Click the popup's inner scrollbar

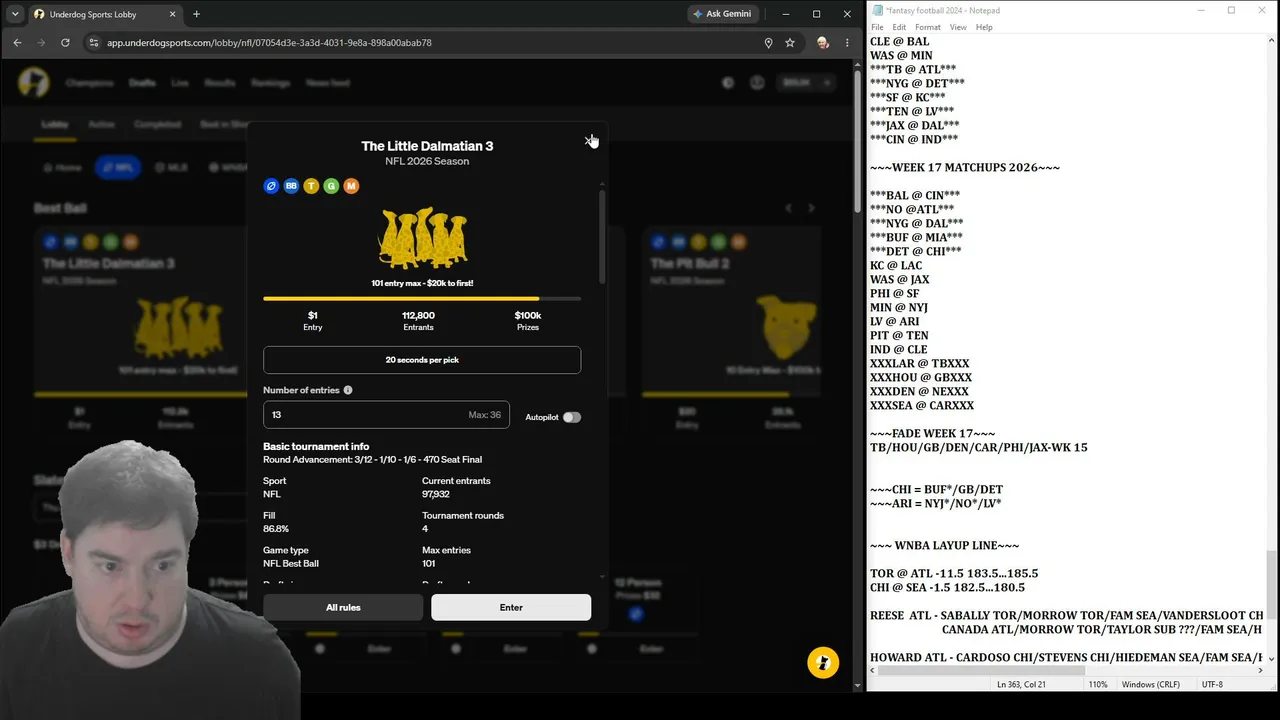pos(602,236)
